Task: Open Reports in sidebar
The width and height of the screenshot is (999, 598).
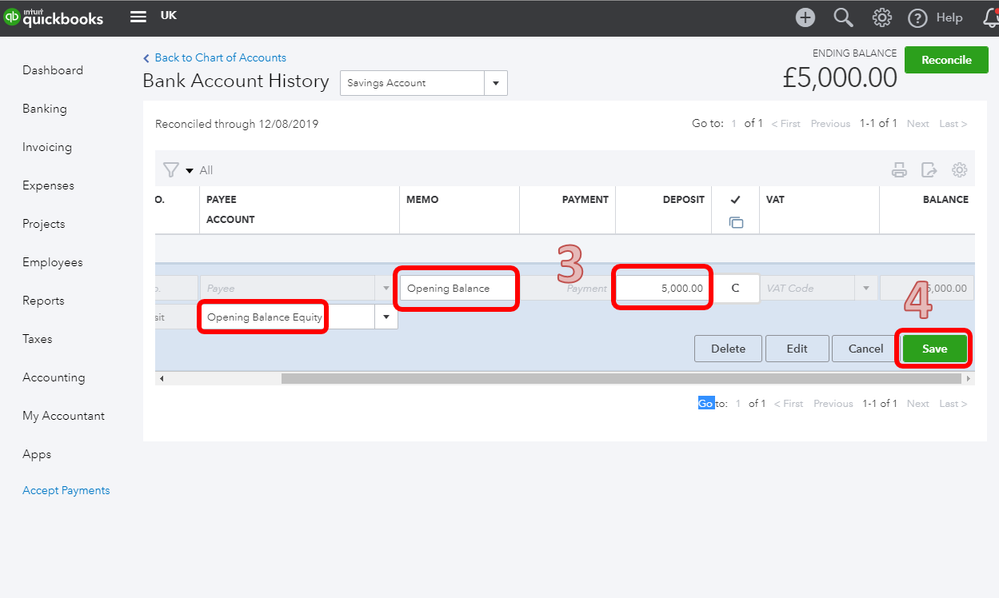Action: pyautogui.click(x=43, y=301)
